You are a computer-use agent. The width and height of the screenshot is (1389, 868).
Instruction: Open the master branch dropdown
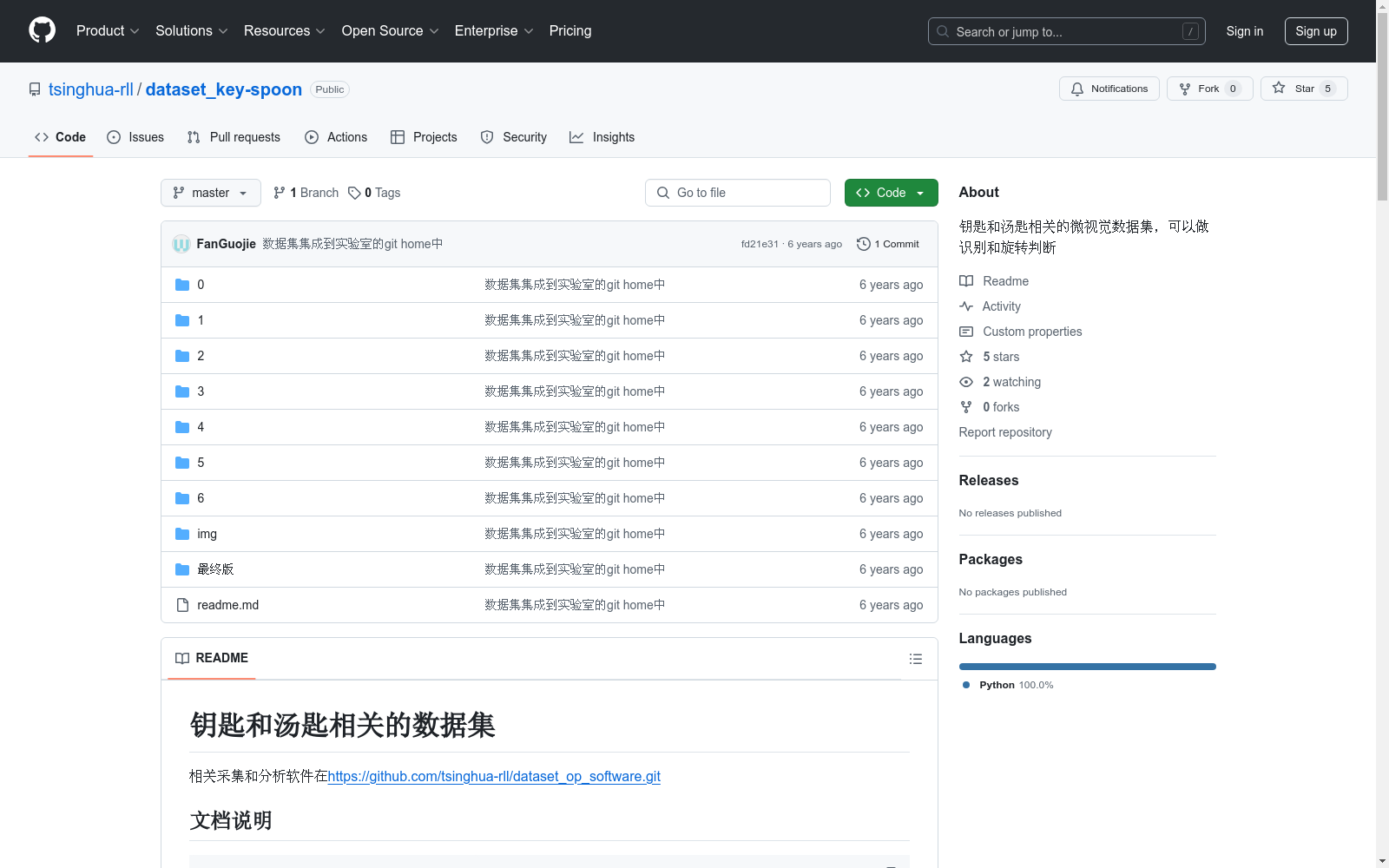(211, 193)
